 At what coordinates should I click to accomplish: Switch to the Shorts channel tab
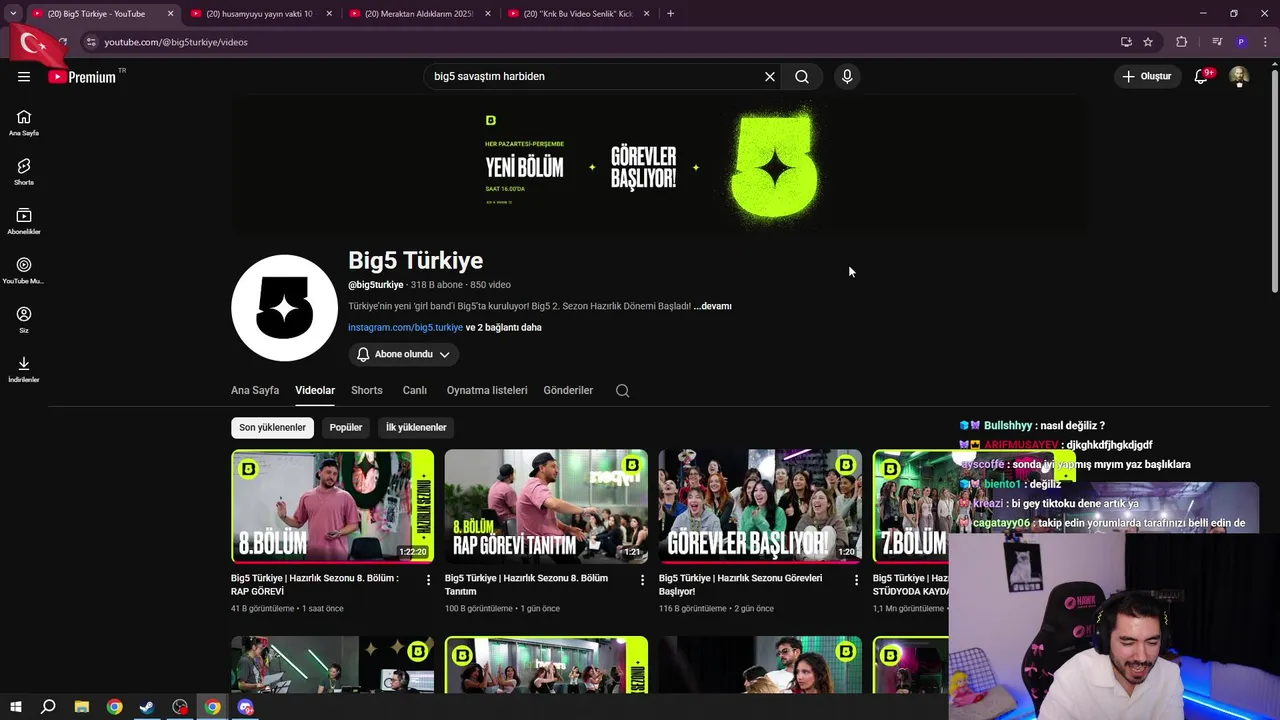pos(367,390)
